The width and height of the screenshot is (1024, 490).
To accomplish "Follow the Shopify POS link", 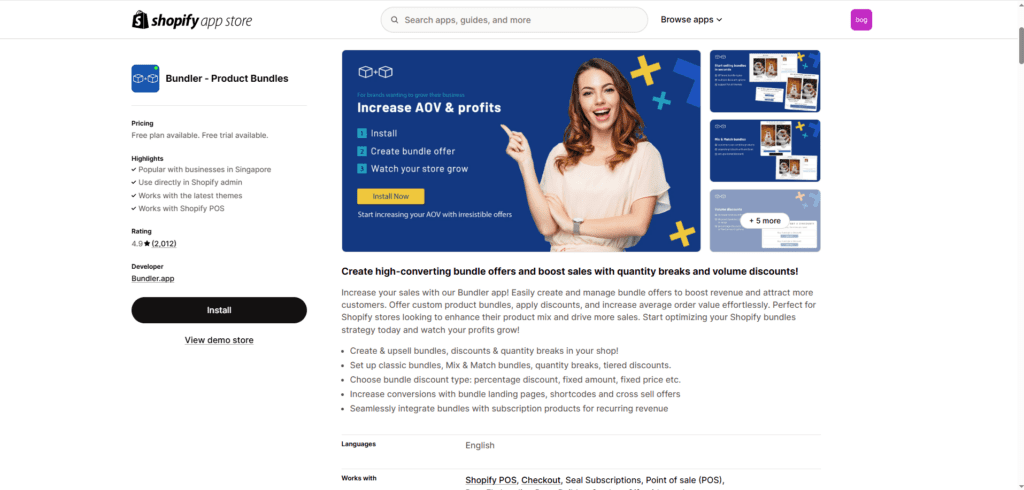I will click(x=491, y=479).
